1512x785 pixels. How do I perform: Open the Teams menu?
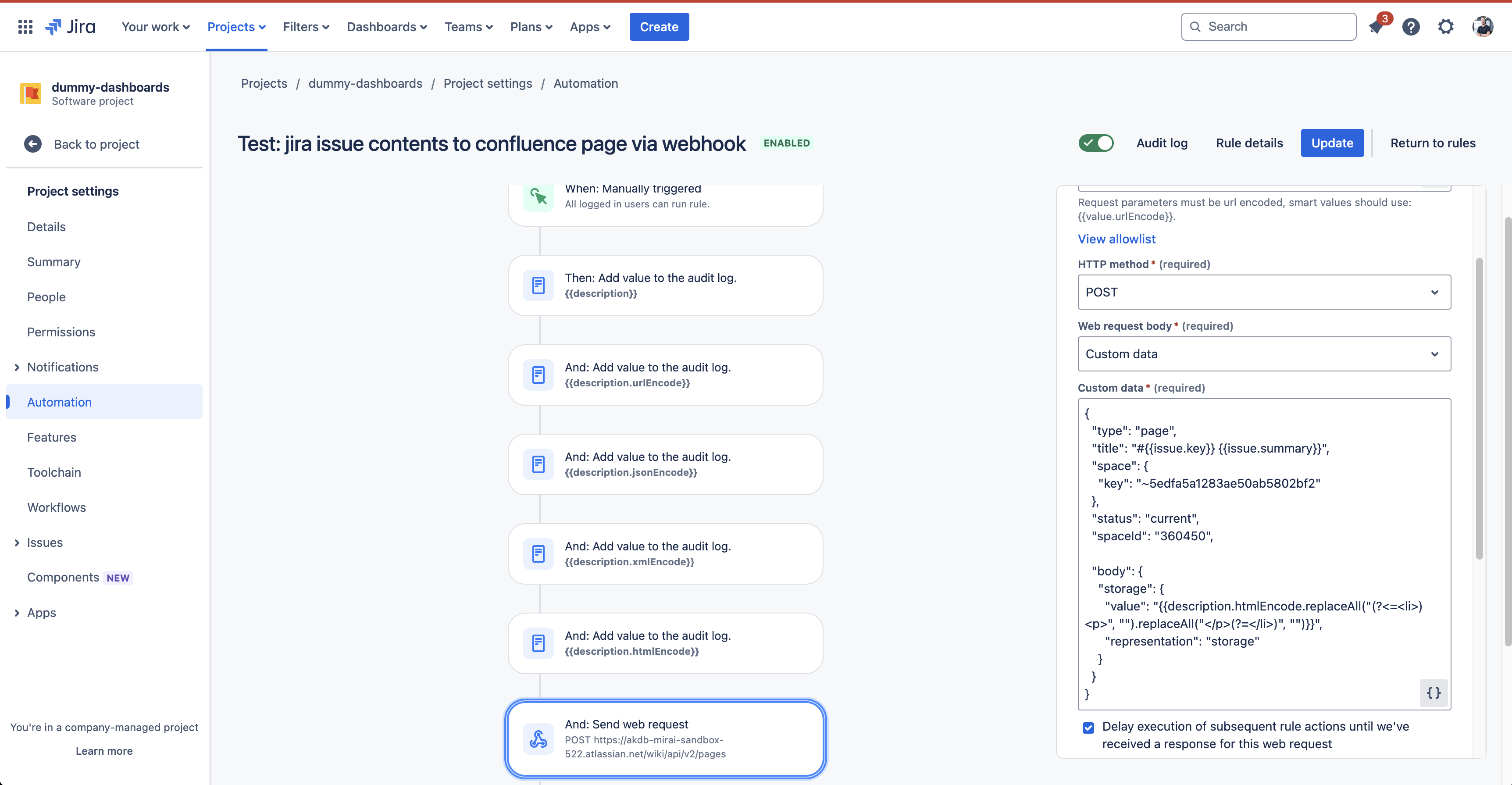(468, 27)
